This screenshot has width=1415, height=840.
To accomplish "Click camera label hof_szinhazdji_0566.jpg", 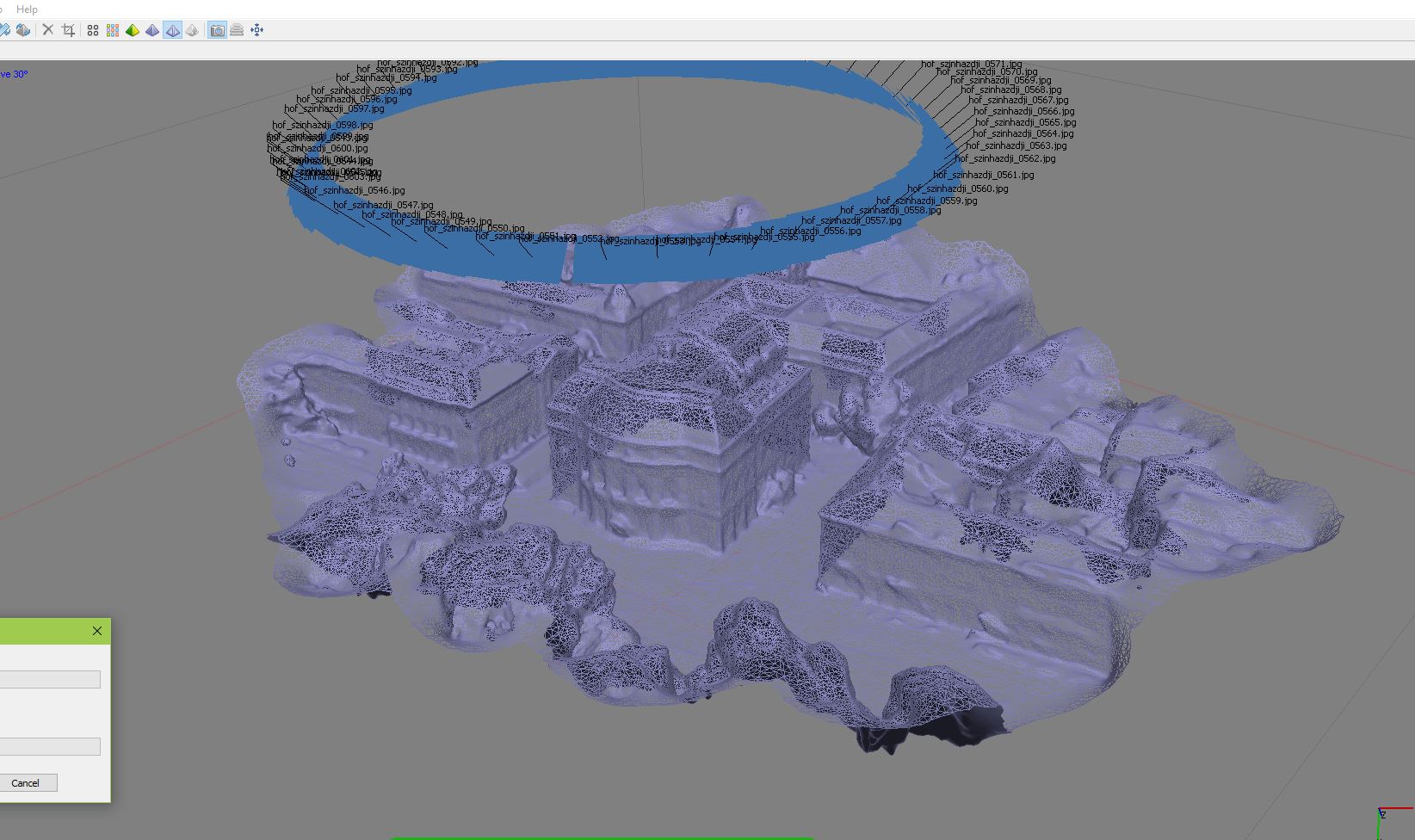I will point(1024,111).
